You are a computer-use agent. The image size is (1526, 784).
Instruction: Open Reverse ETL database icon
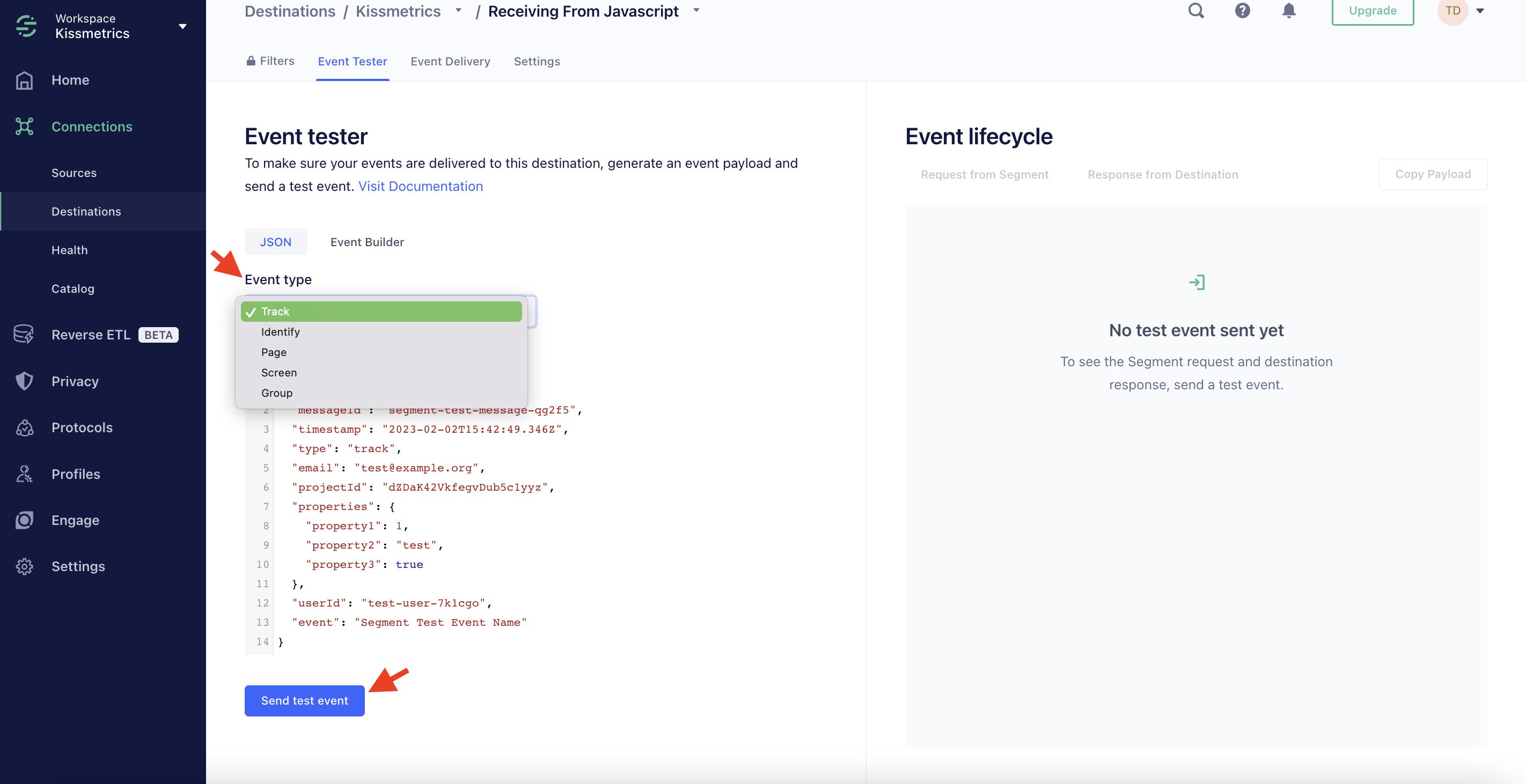click(24, 335)
